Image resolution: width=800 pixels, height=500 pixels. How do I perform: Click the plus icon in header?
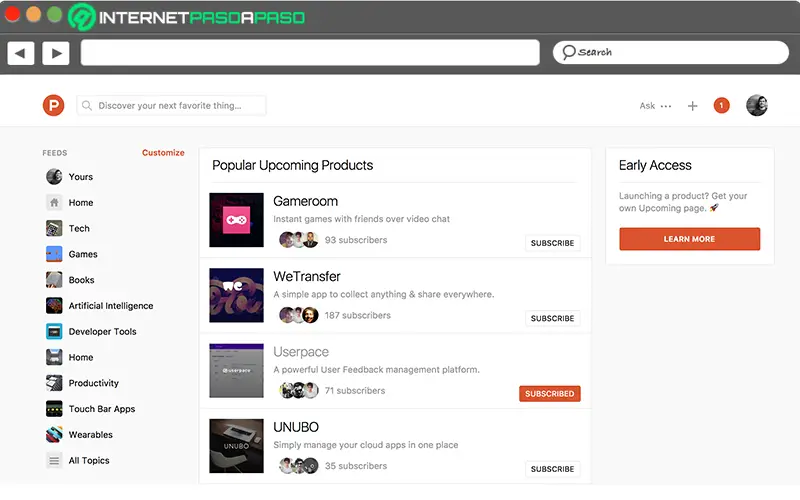coord(692,105)
